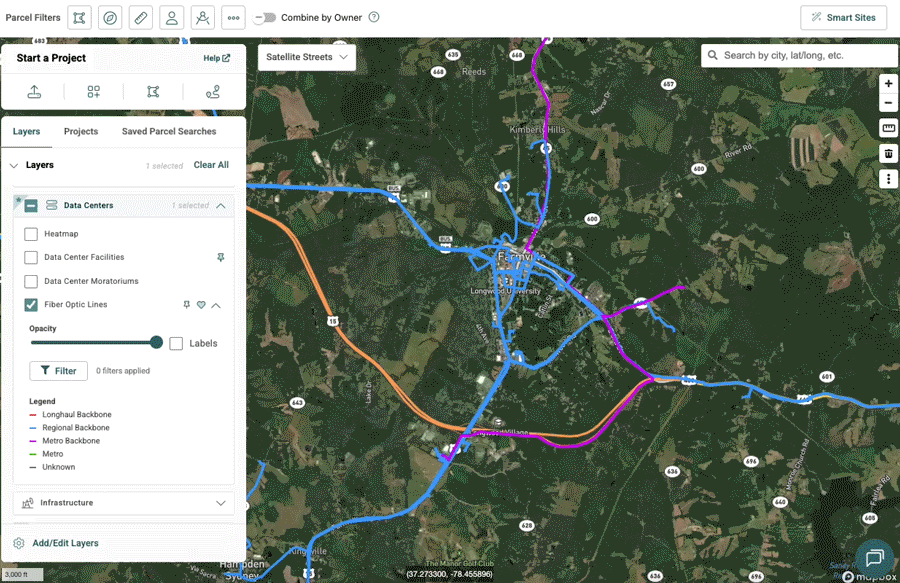
Task: Click the Smart Sites button
Action: click(843, 18)
